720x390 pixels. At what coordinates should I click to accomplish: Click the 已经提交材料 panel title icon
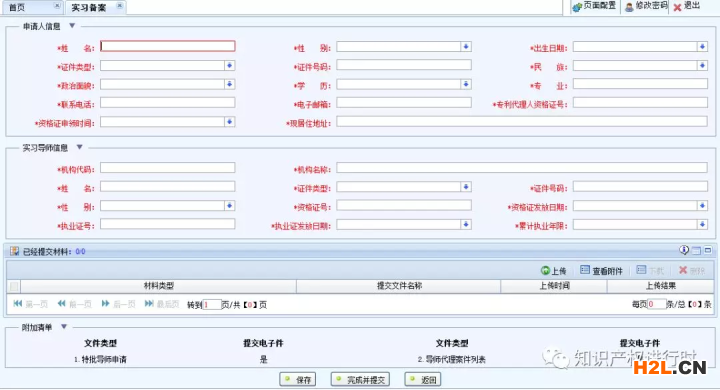[14, 251]
